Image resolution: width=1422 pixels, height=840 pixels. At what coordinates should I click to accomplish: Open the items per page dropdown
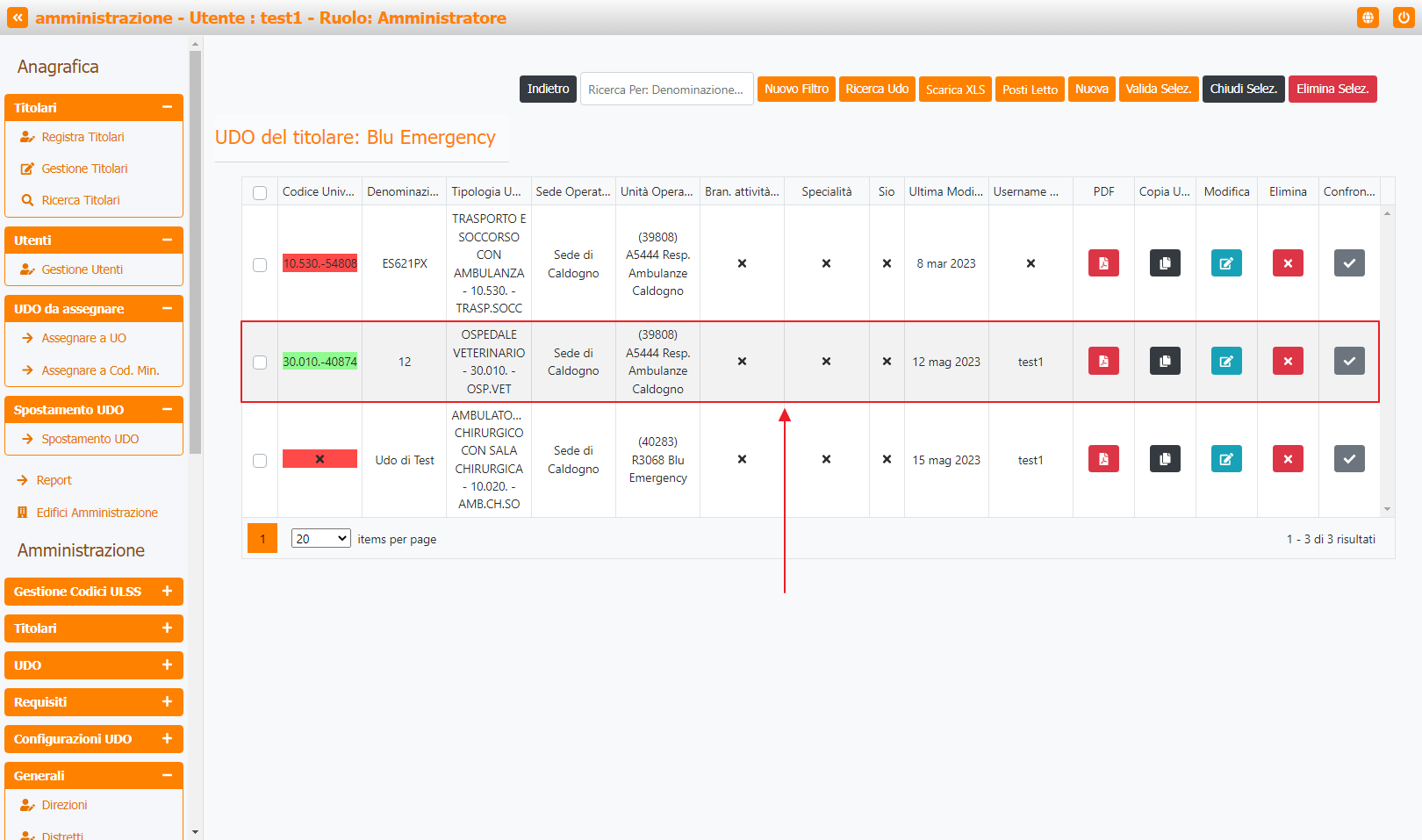click(321, 539)
